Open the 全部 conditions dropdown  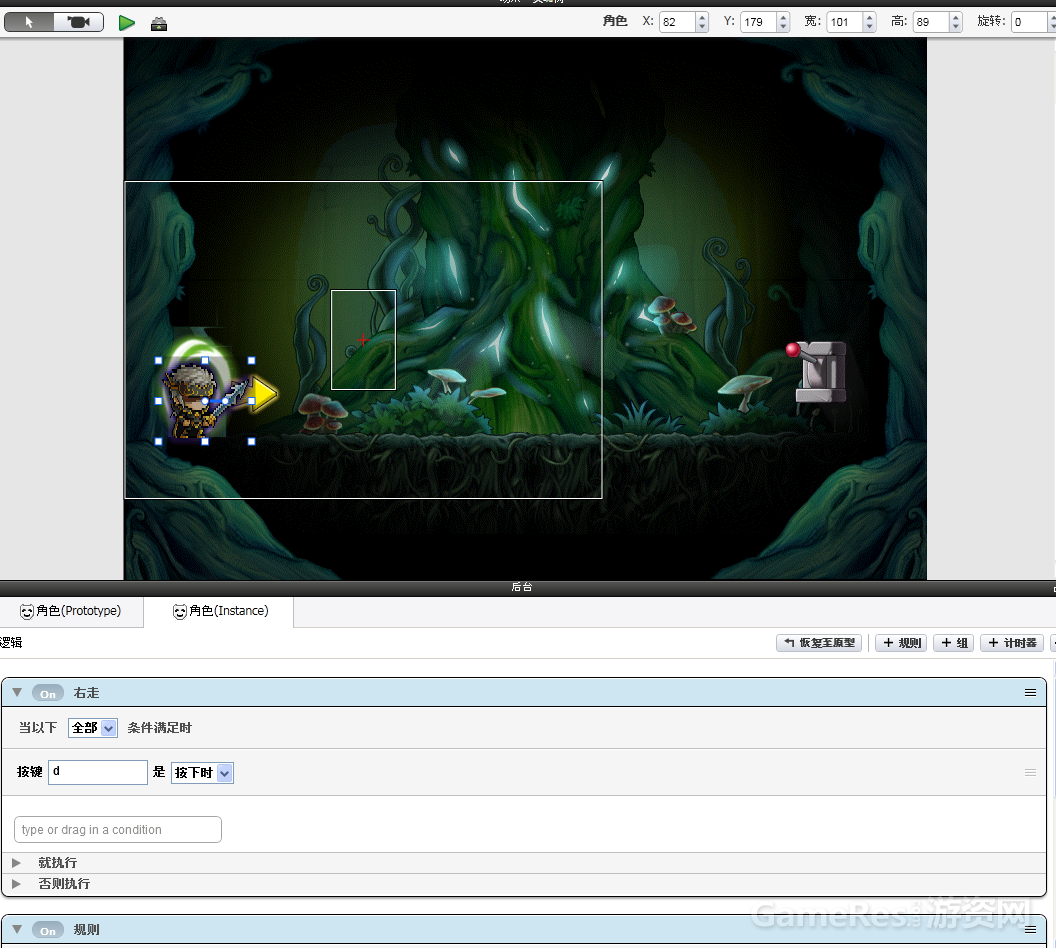pyautogui.click(x=93, y=728)
